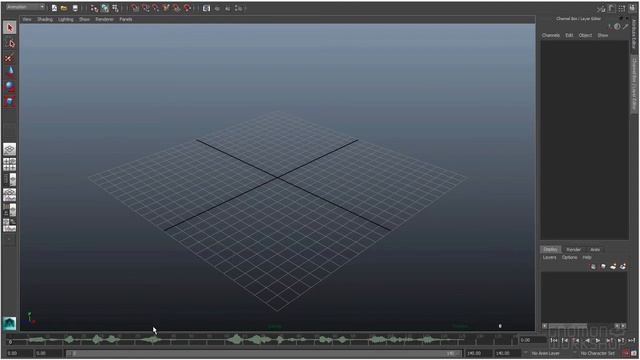640x360 pixels.
Task: Play animation backwards
Action: pyautogui.click(x=587, y=340)
